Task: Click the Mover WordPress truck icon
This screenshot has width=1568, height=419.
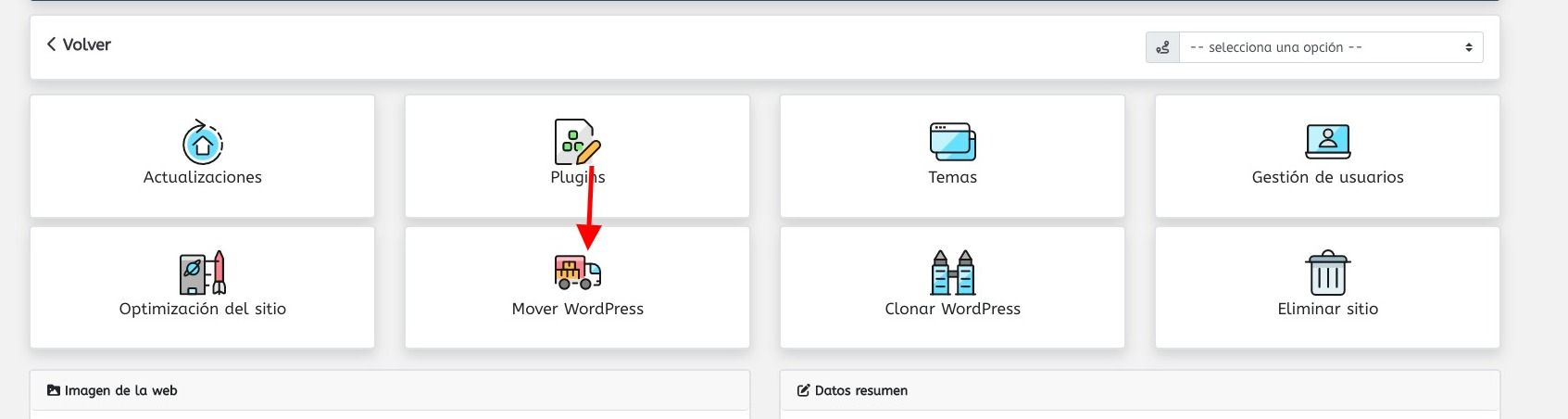Action: [x=578, y=273]
